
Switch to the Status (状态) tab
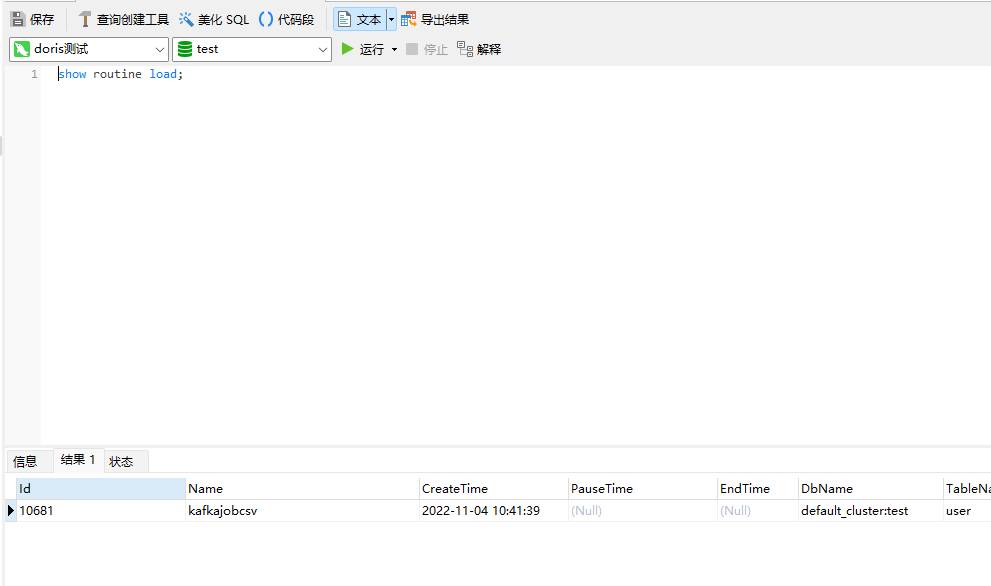pos(121,461)
